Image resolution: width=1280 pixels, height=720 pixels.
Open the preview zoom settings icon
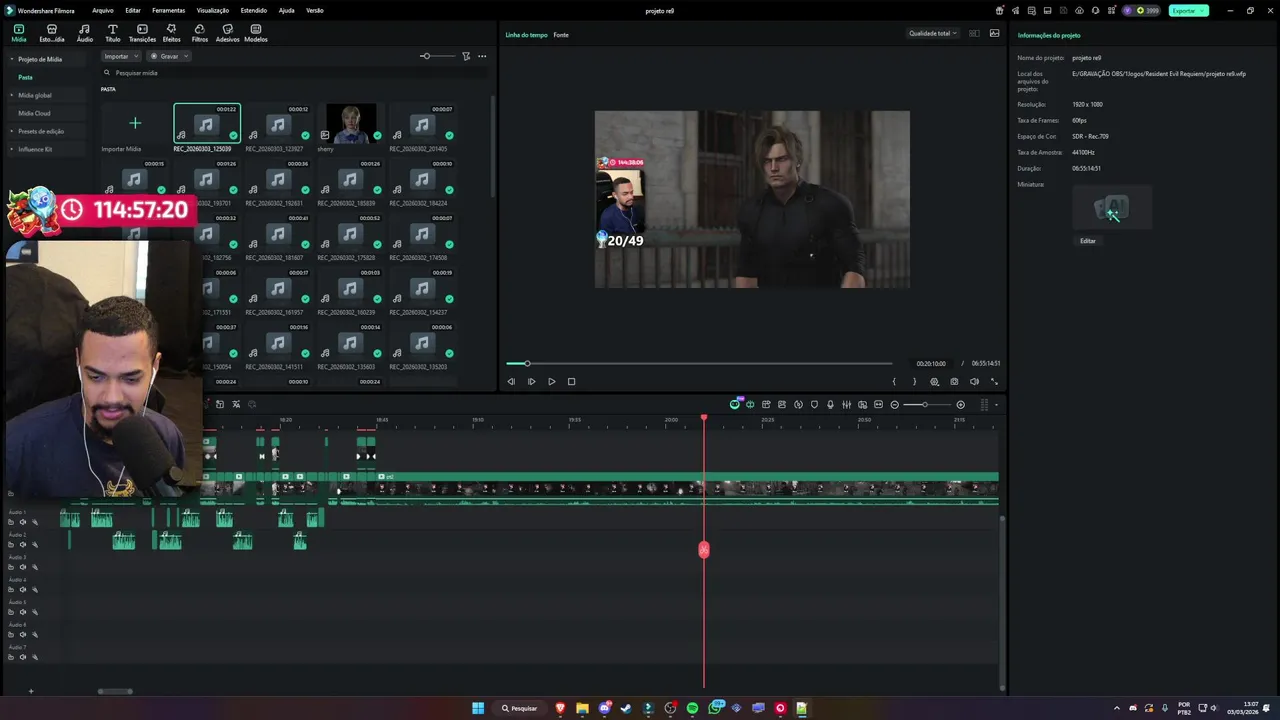point(935,381)
